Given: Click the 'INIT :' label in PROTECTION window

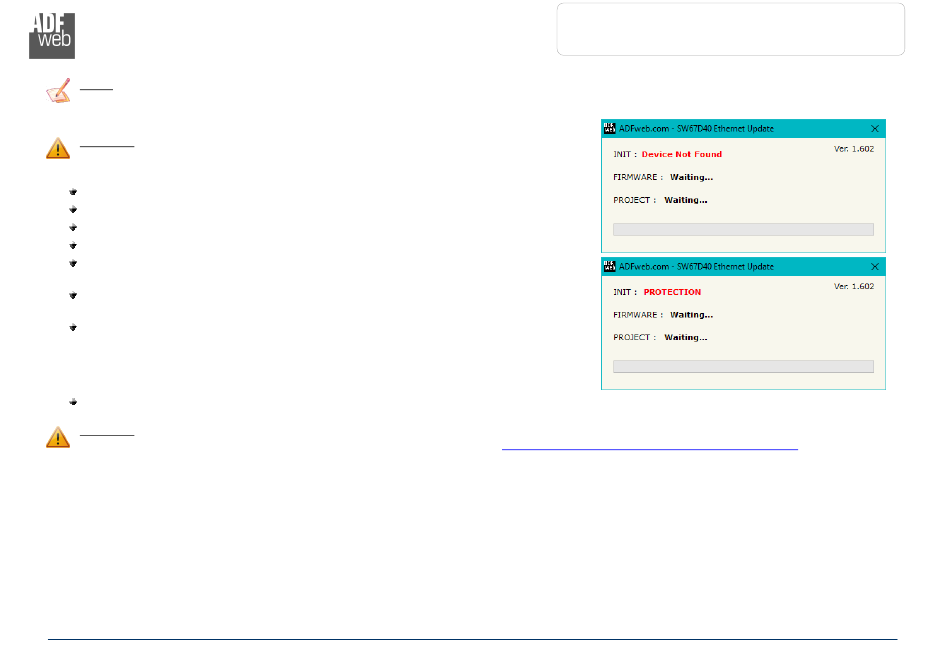Looking at the screenshot, I should coord(625,292).
